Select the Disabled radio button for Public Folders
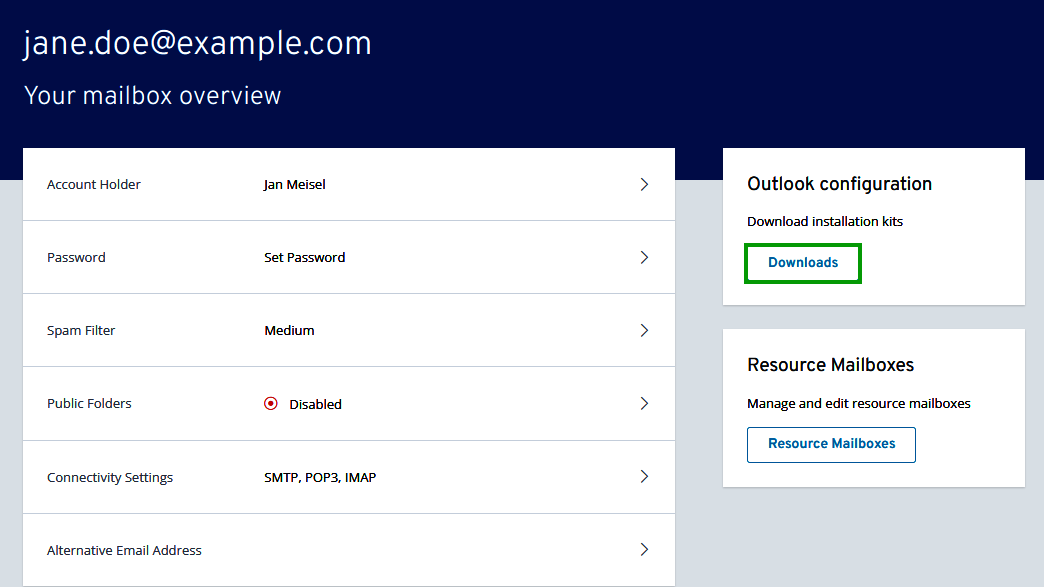Screen dimensions: 1044x587 pyautogui.click(x=271, y=403)
